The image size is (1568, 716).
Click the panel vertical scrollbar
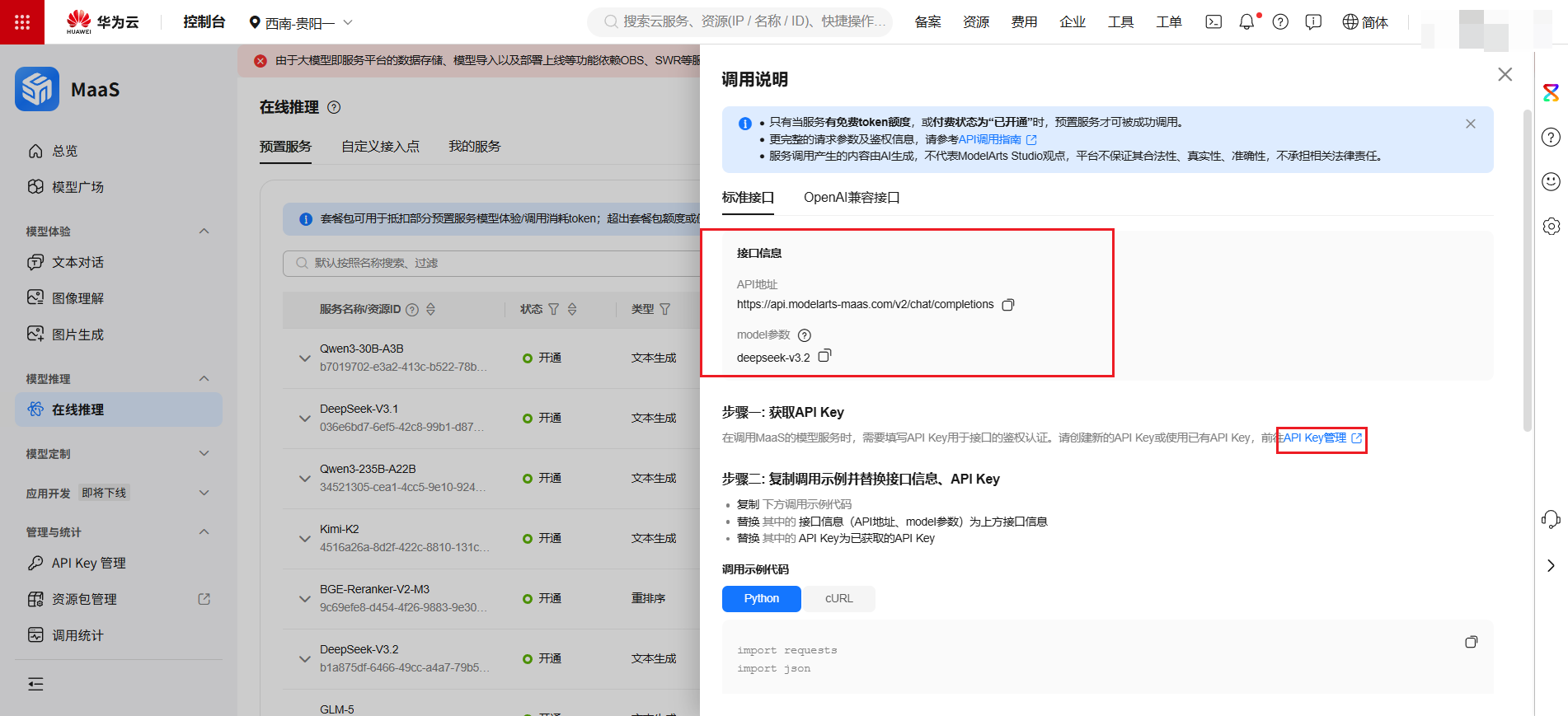point(1528,269)
